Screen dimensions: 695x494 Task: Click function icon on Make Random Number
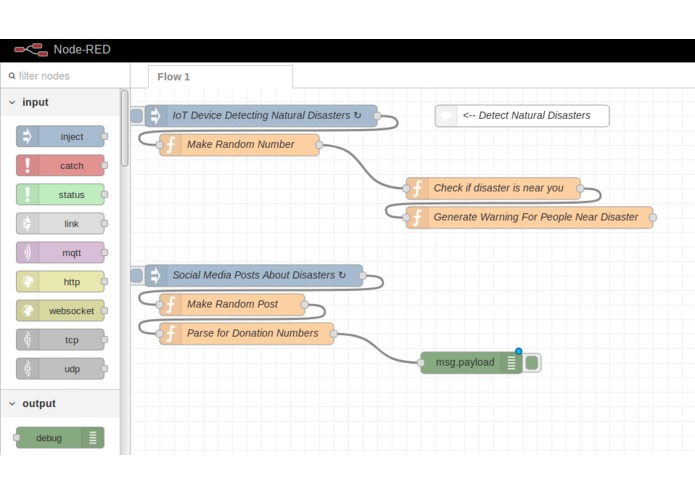point(171,145)
